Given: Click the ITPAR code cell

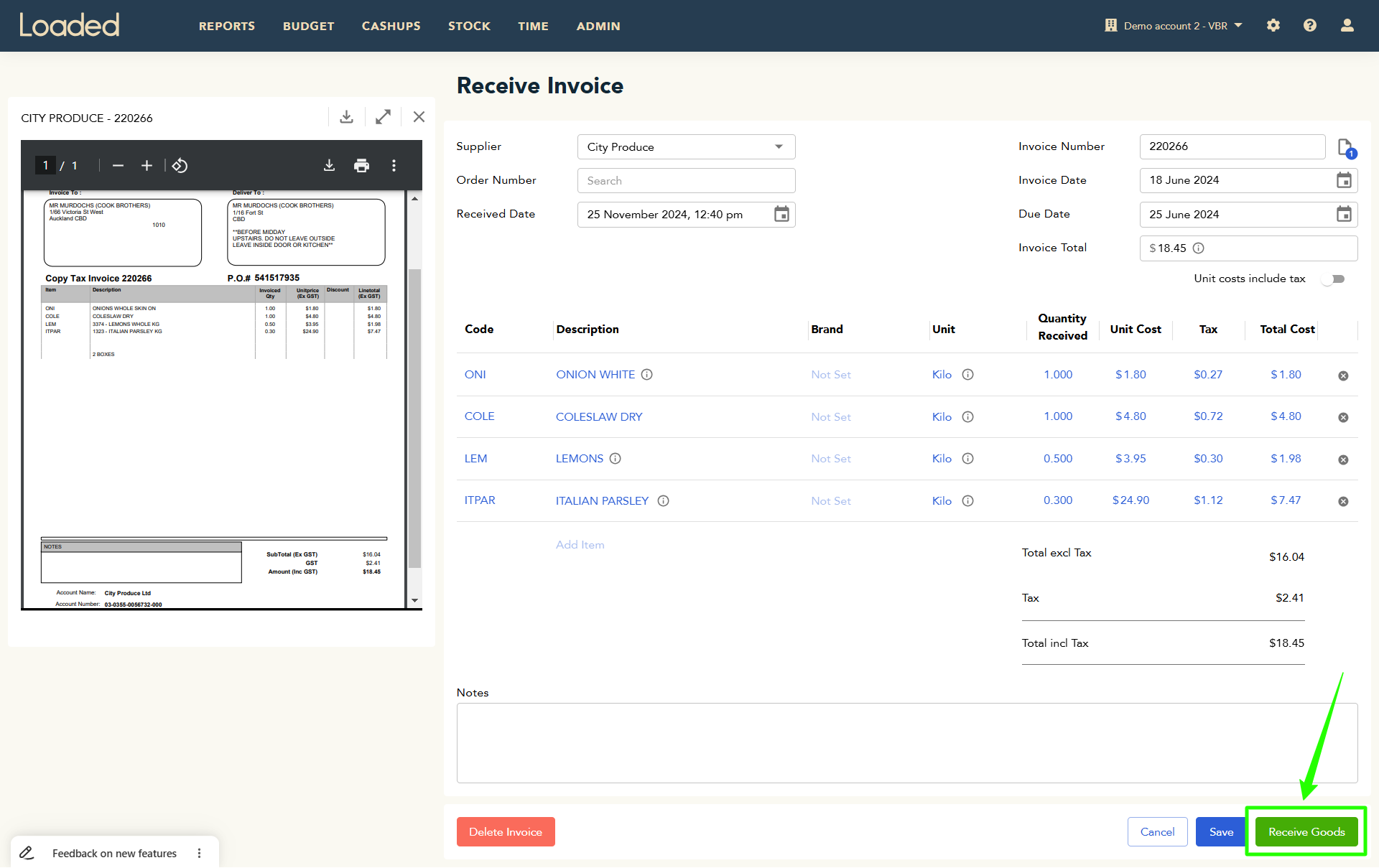Looking at the screenshot, I should (x=480, y=500).
